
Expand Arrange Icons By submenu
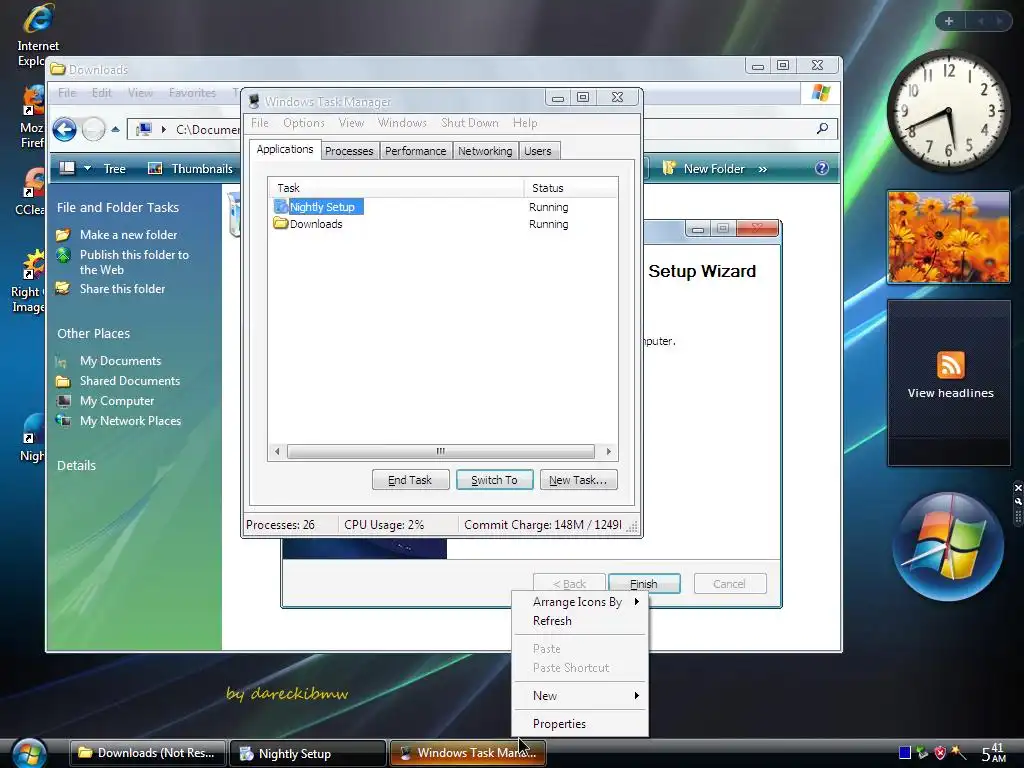click(x=581, y=602)
